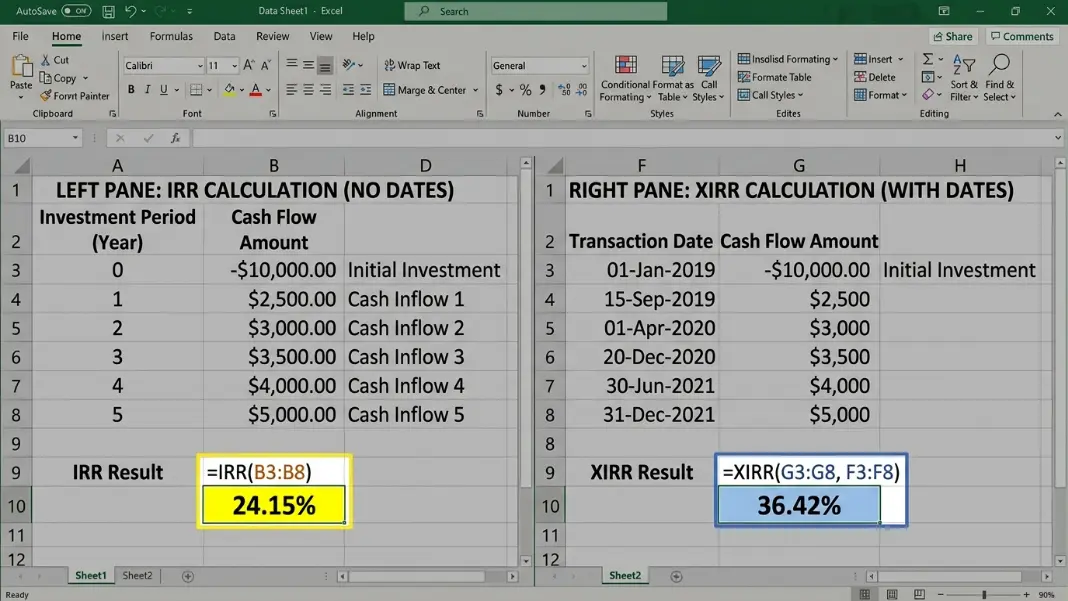1068x601 pixels.
Task: Click the Save icon in title bar
Action: [x=108, y=11]
